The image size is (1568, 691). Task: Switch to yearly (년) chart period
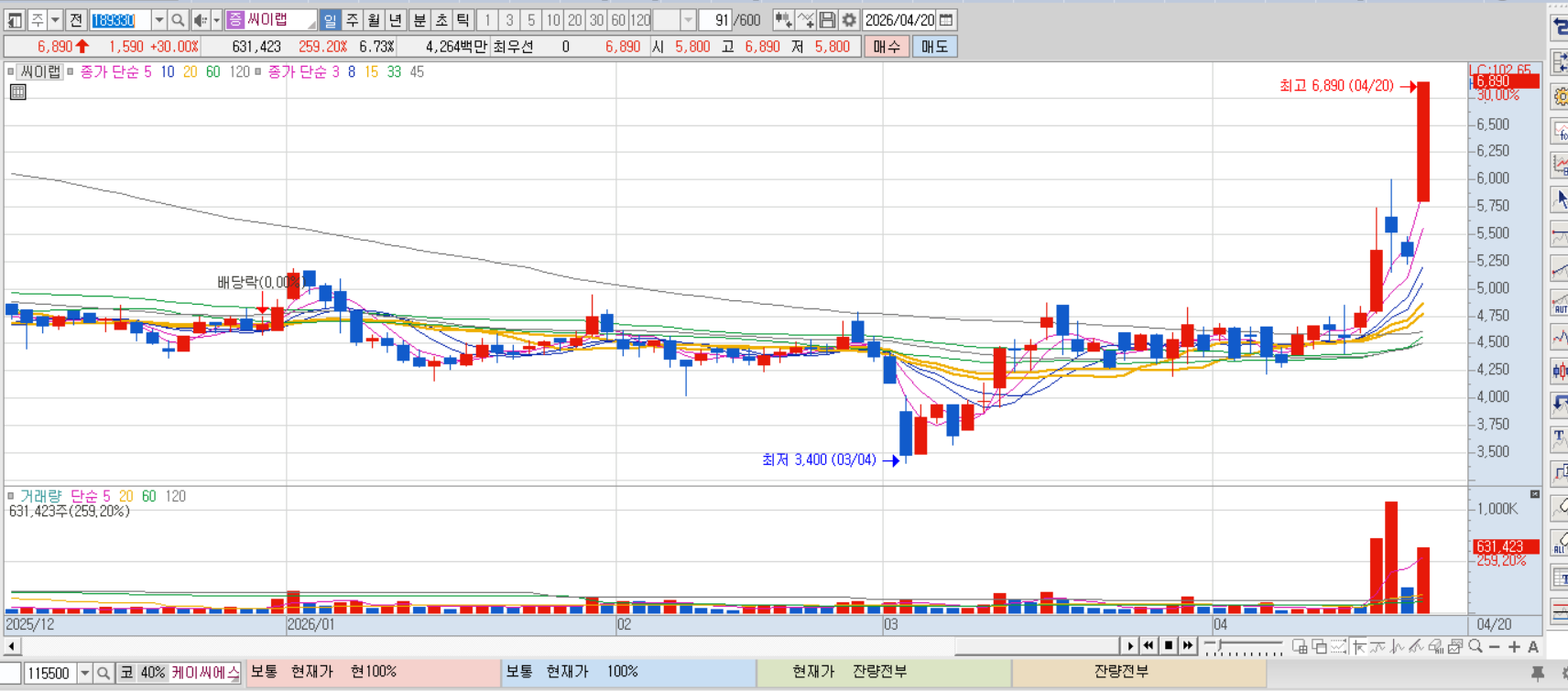coord(396,20)
